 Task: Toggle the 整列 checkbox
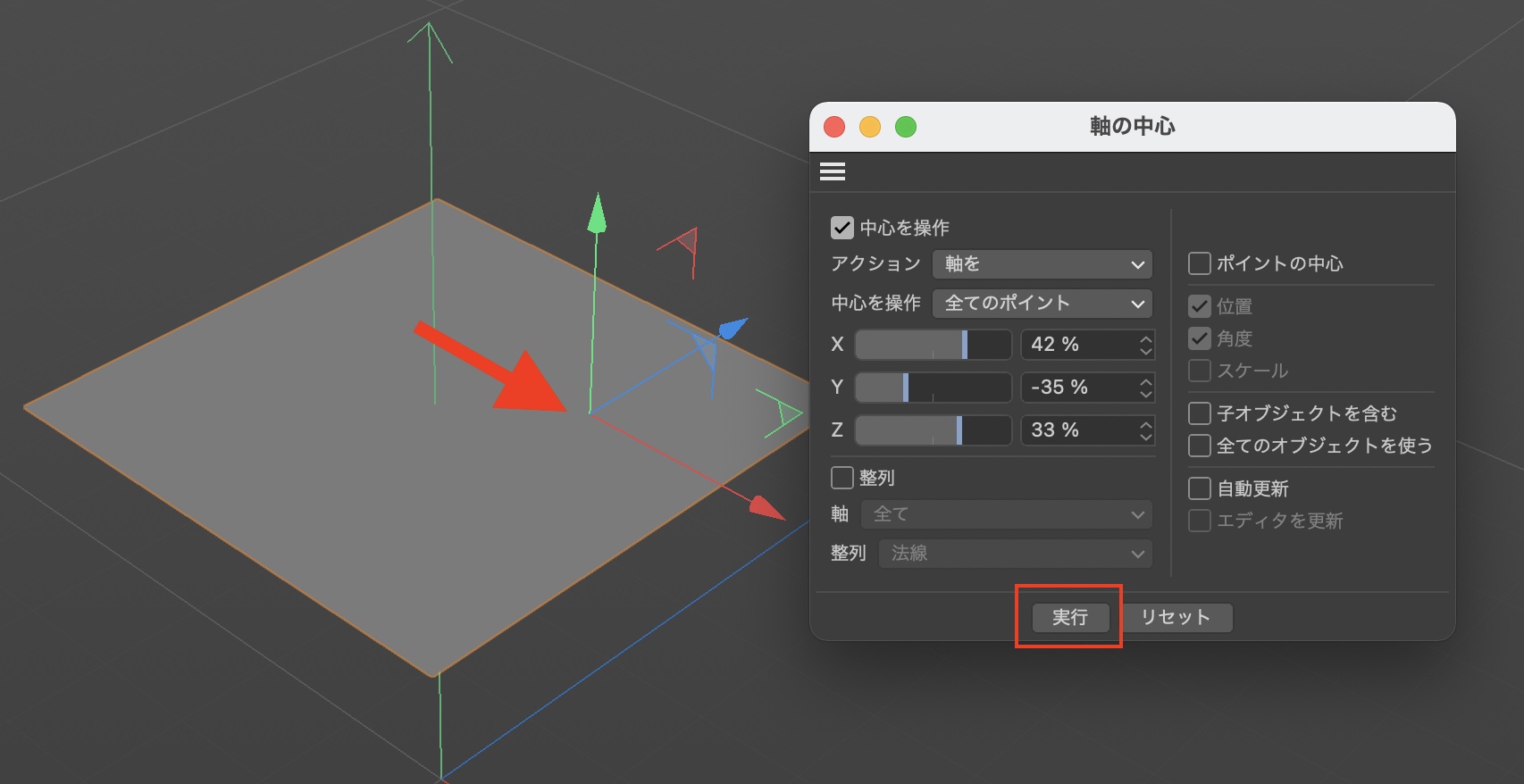pos(842,478)
